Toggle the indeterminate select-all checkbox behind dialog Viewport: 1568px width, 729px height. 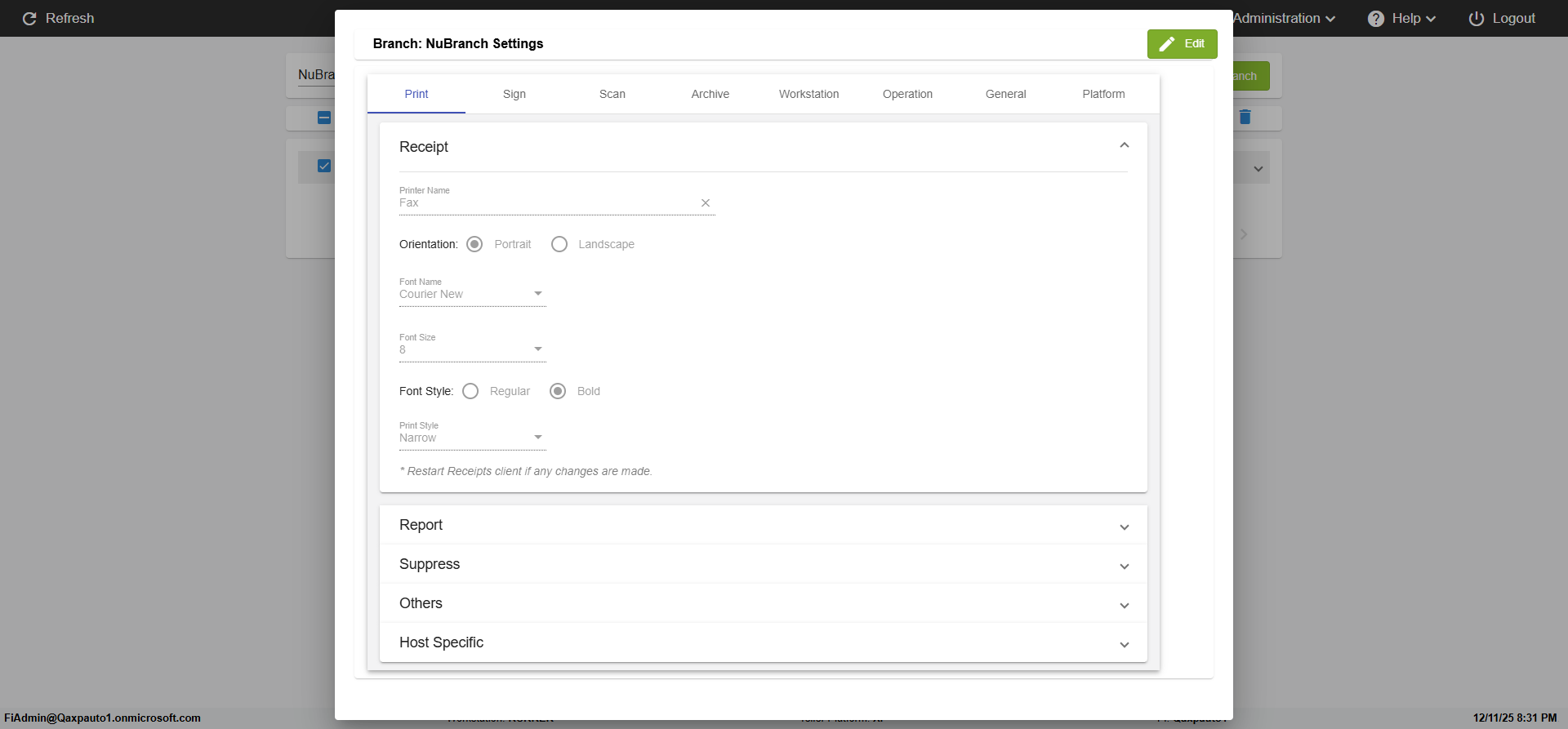click(324, 118)
